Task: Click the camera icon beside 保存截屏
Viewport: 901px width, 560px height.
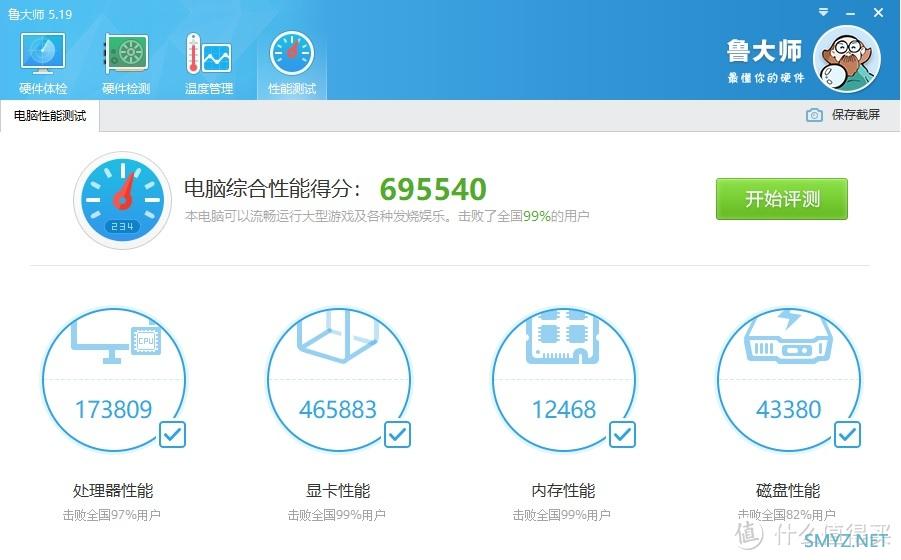Action: coord(814,115)
